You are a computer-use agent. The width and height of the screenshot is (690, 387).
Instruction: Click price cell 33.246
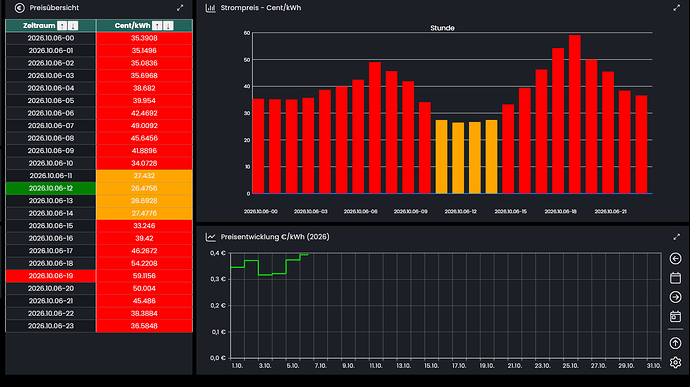pos(144,225)
